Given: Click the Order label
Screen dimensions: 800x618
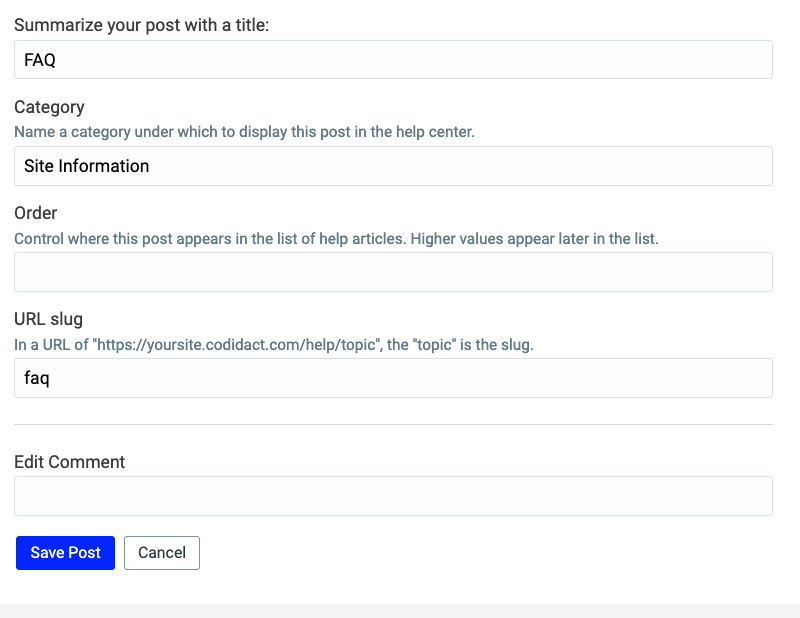Looking at the screenshot, I should point(36,213).
